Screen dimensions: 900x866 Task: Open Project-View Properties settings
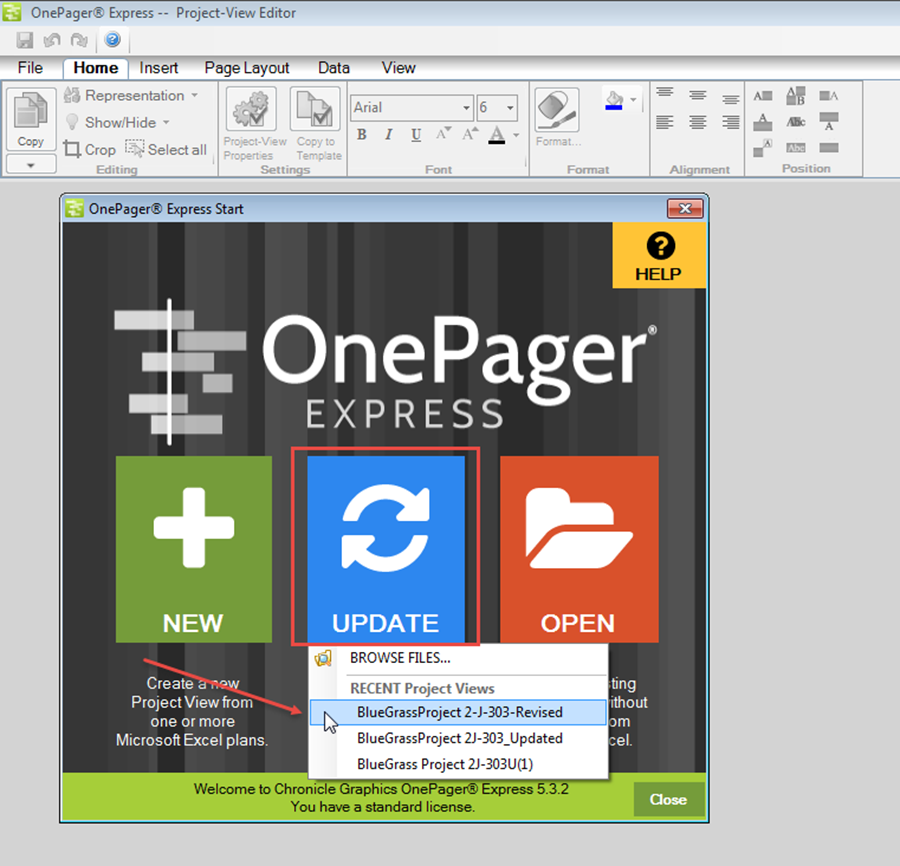[250, 110]
